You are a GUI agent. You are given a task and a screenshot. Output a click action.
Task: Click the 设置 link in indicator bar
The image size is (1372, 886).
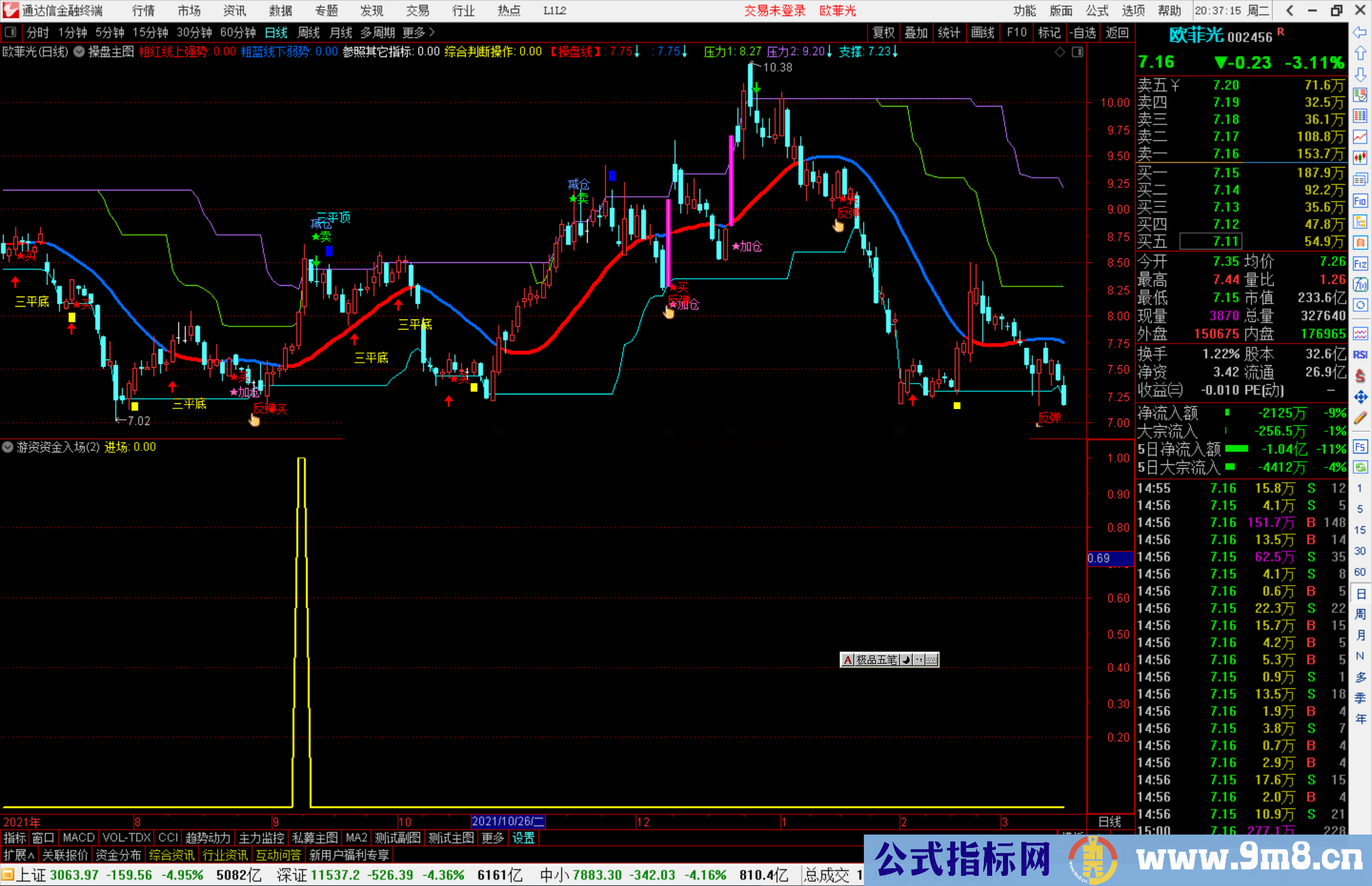(x=523, y=838)
